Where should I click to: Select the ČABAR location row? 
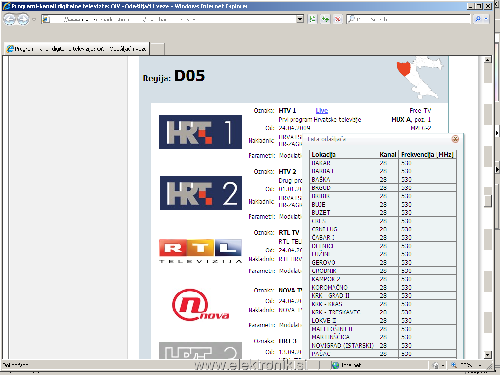pyautogui.click(x=382, y=238)
